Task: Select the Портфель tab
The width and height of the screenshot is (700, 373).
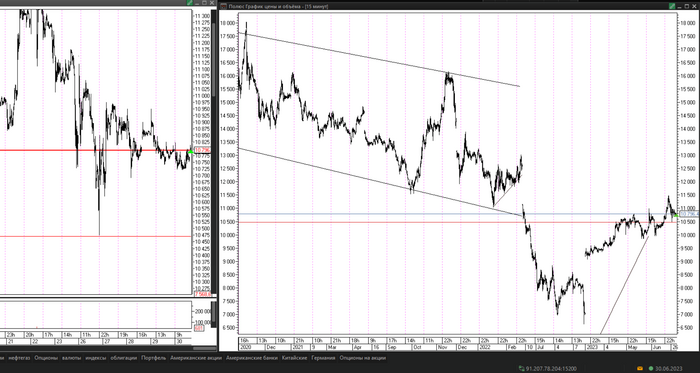Action: 154,358
